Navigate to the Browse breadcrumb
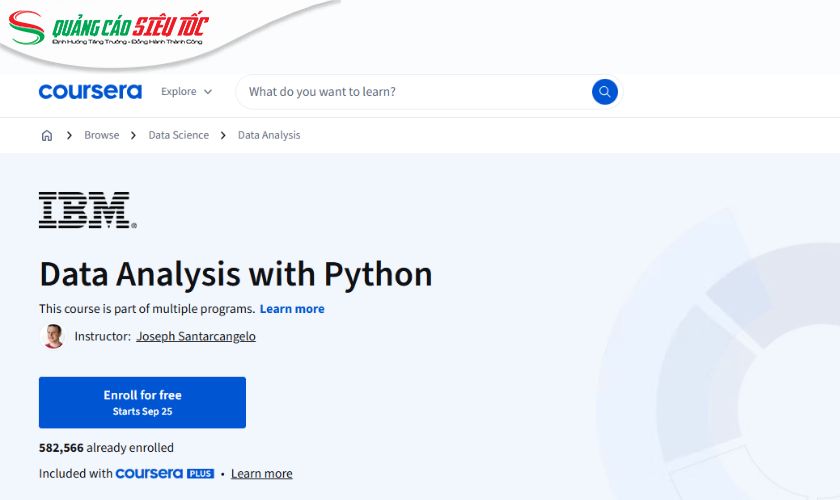Screen dimensions: 840x500 click(x=101, y=136)
